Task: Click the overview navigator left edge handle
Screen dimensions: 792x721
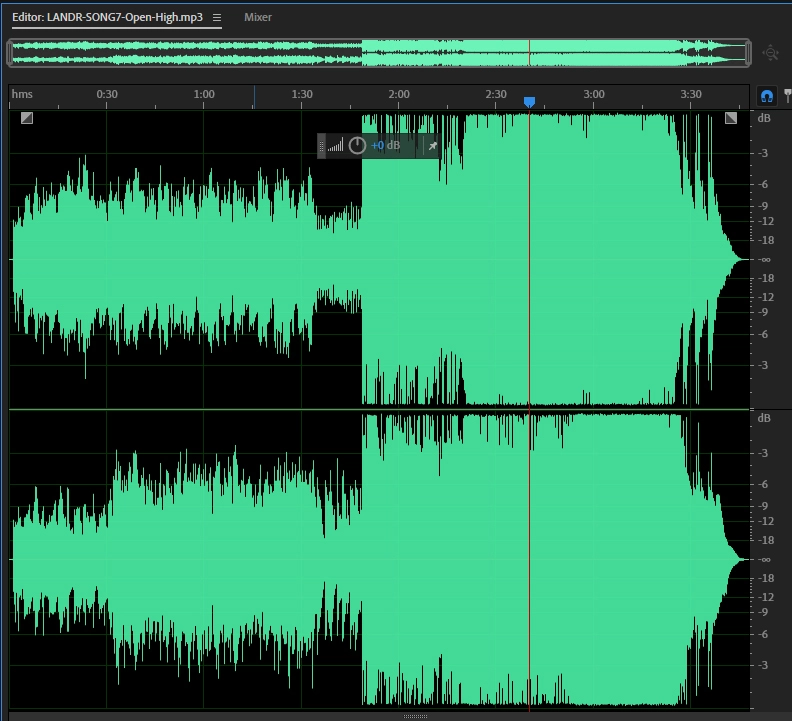Action: point(10,53)
